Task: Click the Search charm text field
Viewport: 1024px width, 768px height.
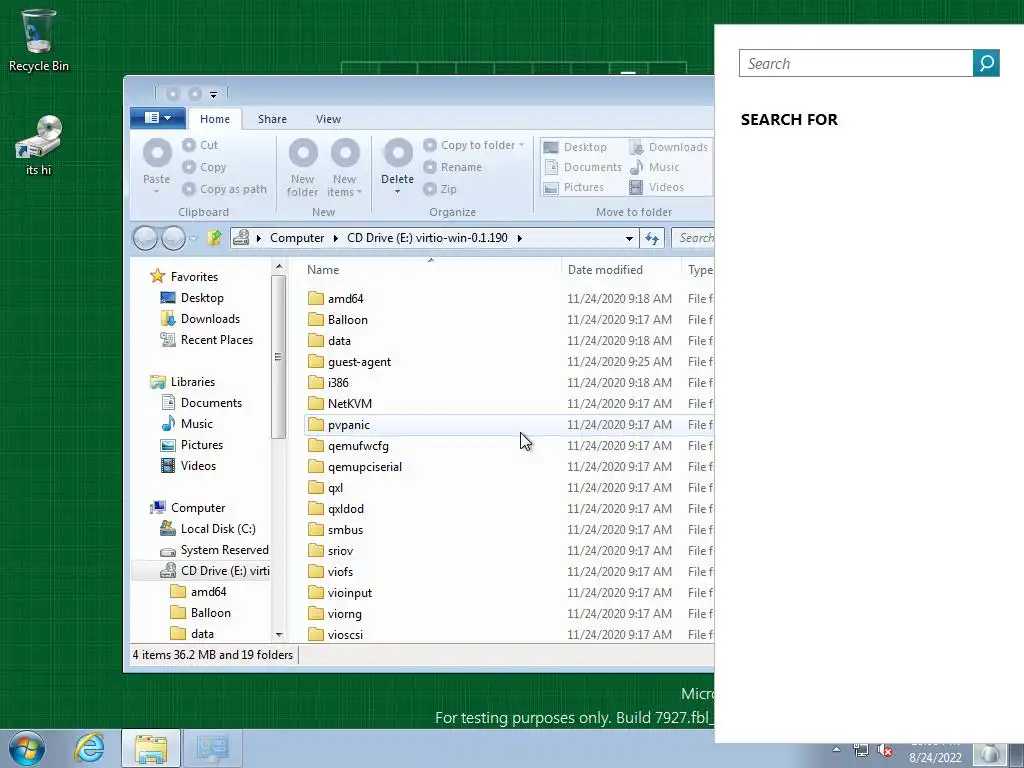Action: point(856,63)
